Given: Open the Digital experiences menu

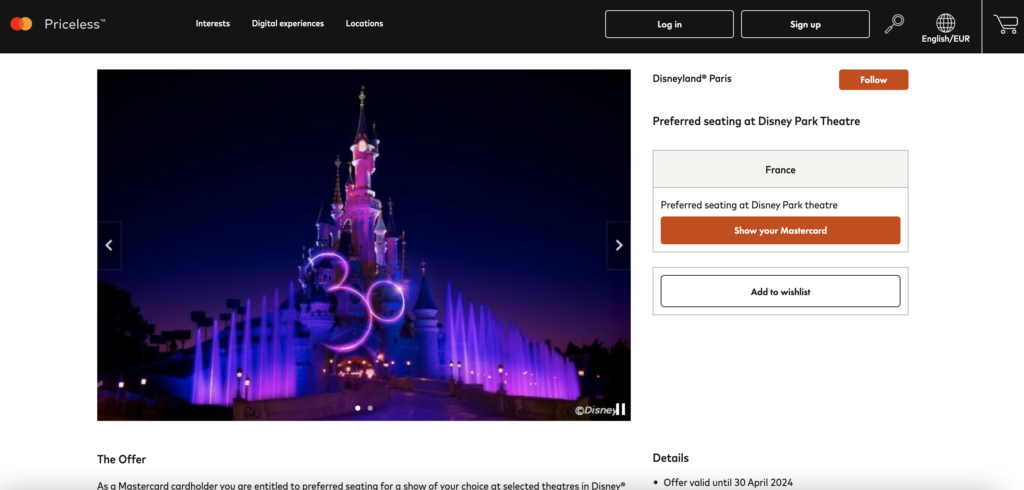Looking at the screenshot, I should click(x=287, y=24).
